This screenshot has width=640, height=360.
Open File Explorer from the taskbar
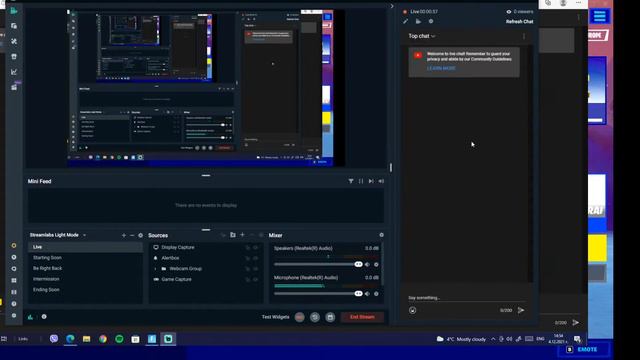point(87,339)
